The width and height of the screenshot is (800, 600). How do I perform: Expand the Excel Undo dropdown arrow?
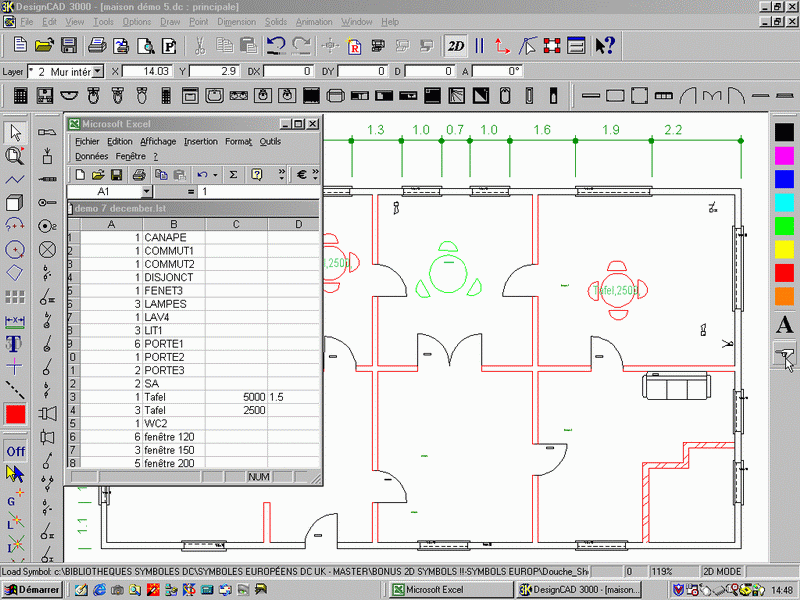click(x=215, y=175)
